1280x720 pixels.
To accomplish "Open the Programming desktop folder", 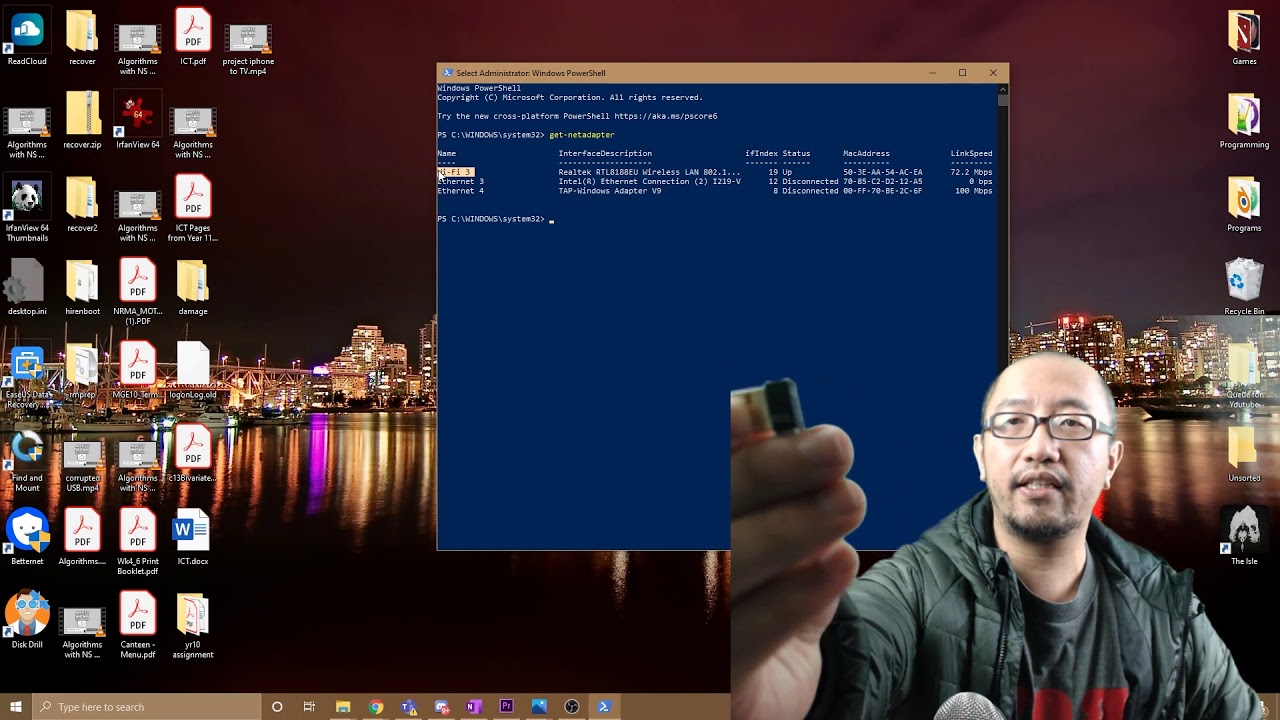I will tap(1244, 120).
